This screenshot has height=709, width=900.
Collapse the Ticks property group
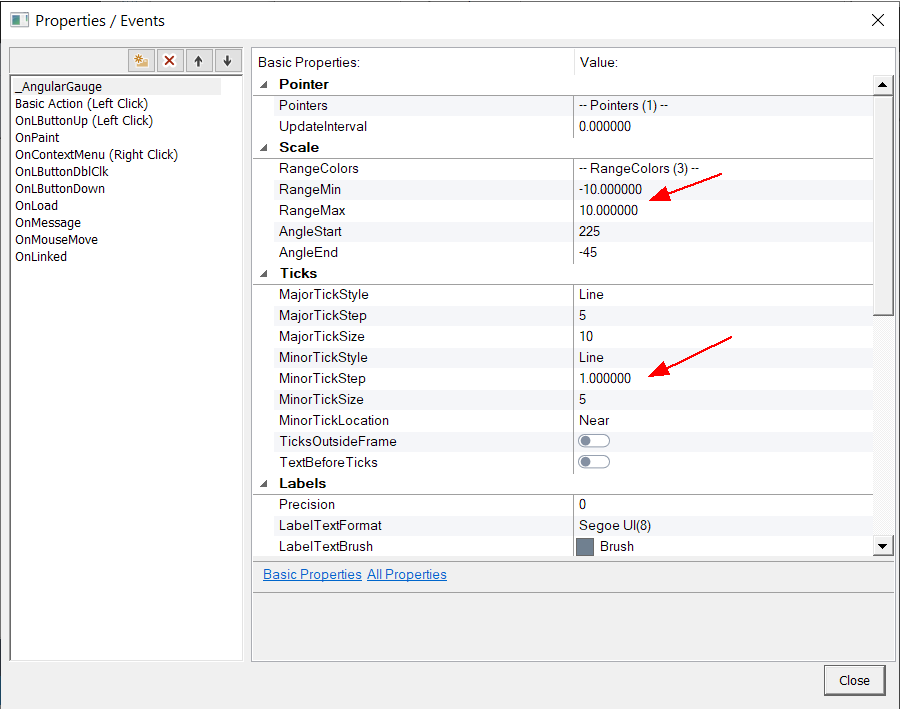pos(264,274)
